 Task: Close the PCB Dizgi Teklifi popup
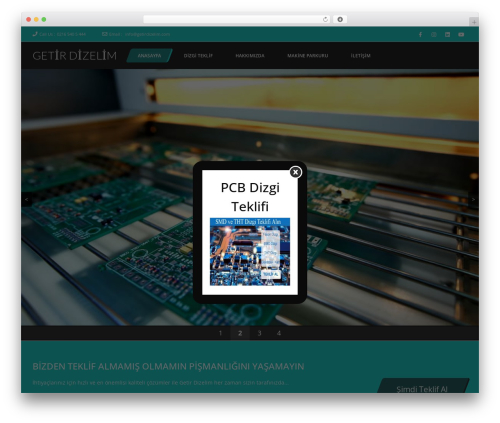click(x=295, y=172)
